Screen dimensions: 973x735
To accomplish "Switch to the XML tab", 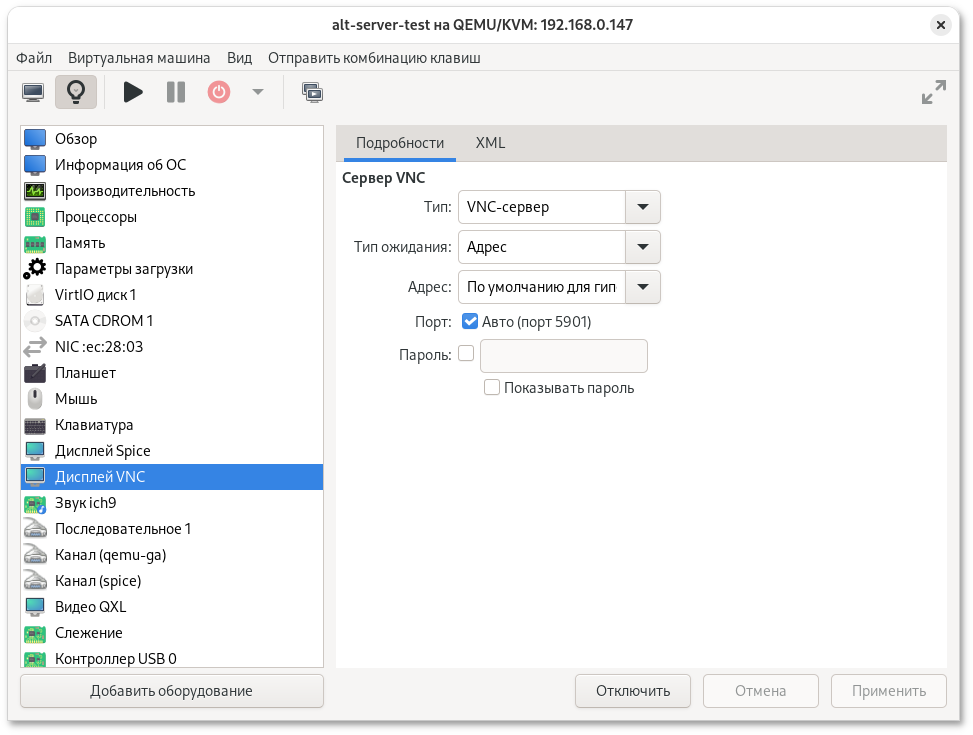I will 490,143.
